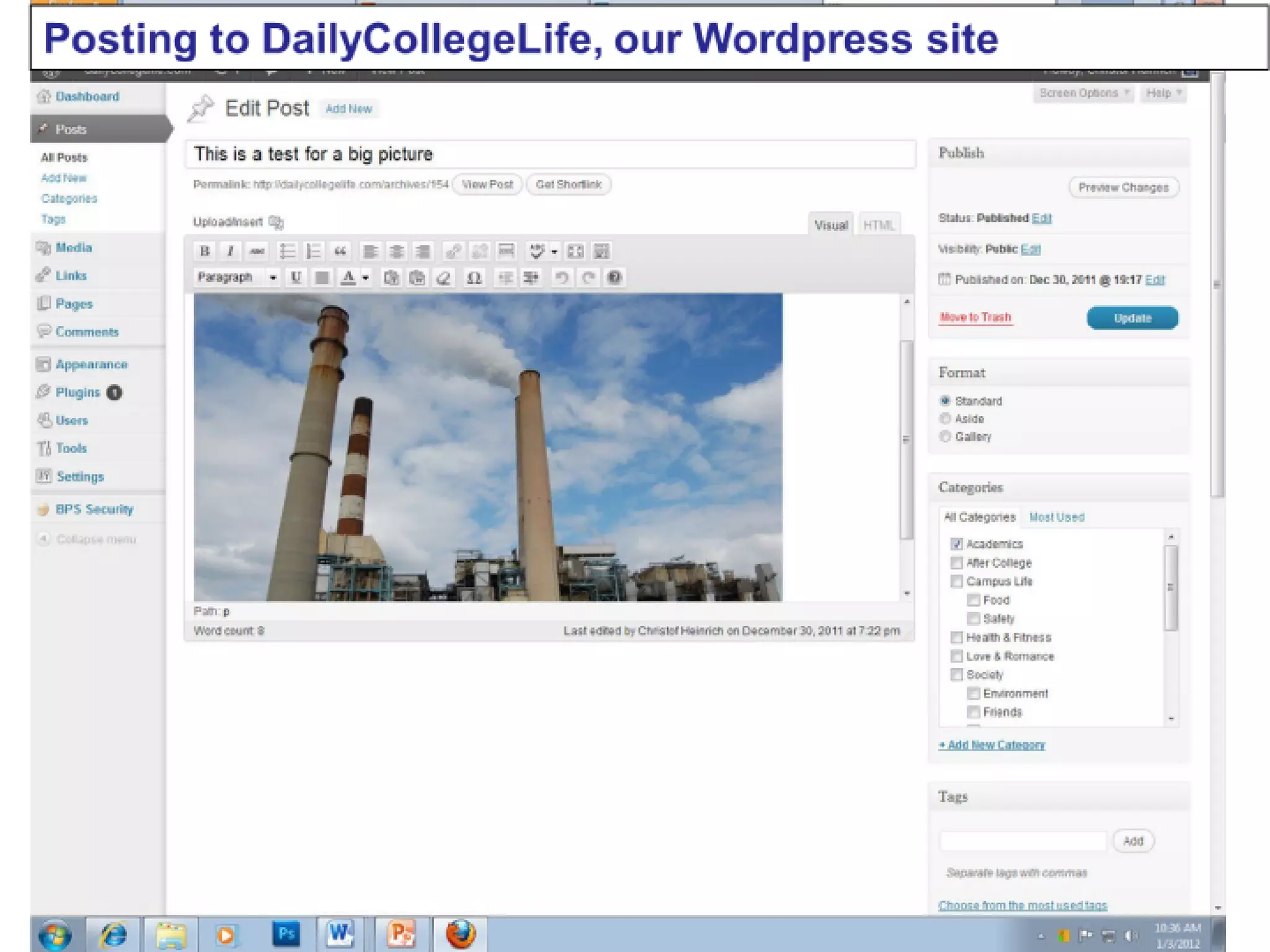Click the View Post button

coord(487,184)
